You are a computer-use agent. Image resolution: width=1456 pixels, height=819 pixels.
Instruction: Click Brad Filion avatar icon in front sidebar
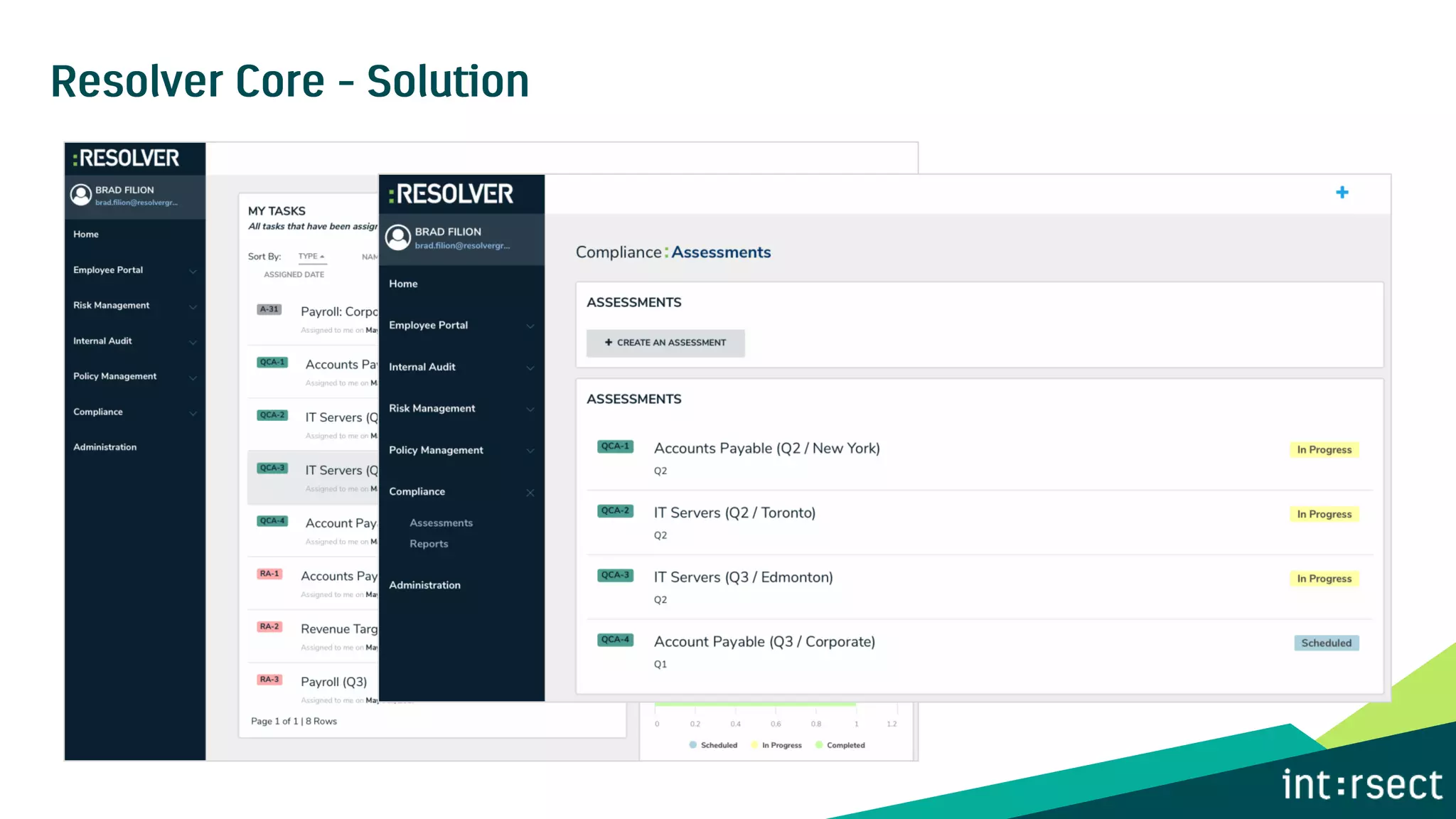[x=398, y=237]
